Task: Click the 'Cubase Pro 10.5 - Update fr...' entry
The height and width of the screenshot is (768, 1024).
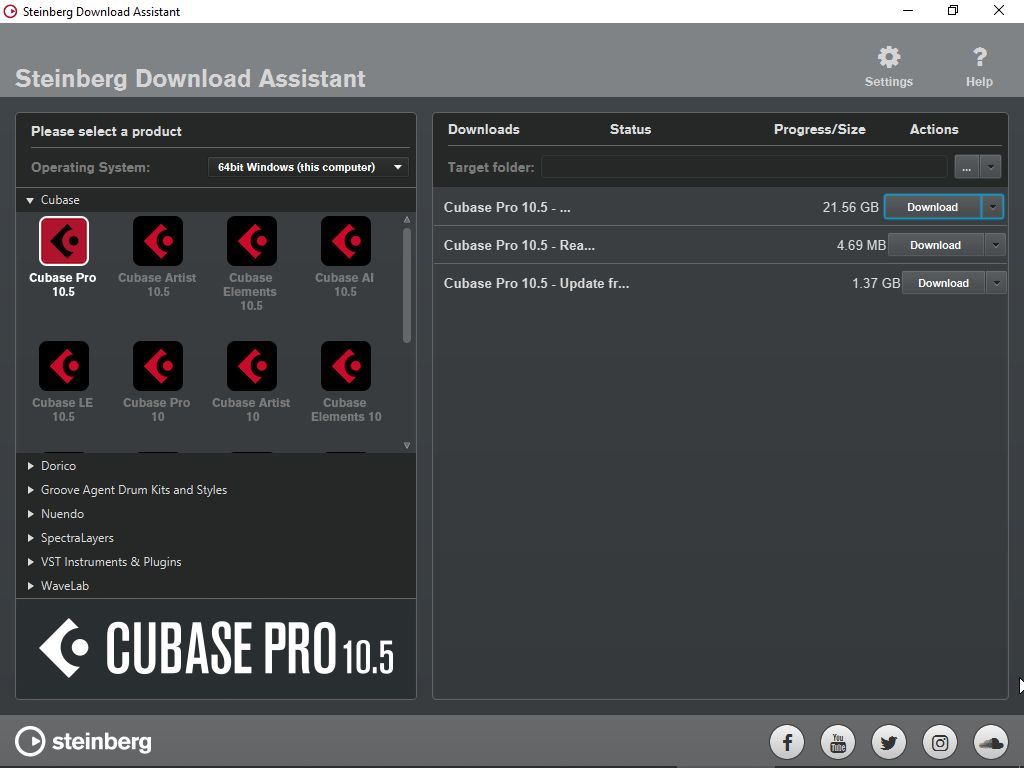Action: coord(536,283)
